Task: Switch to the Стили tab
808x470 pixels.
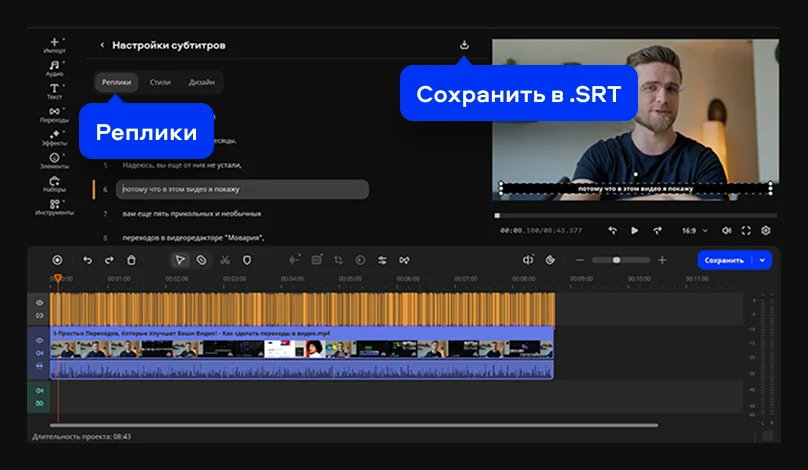Action: point(159,82)
